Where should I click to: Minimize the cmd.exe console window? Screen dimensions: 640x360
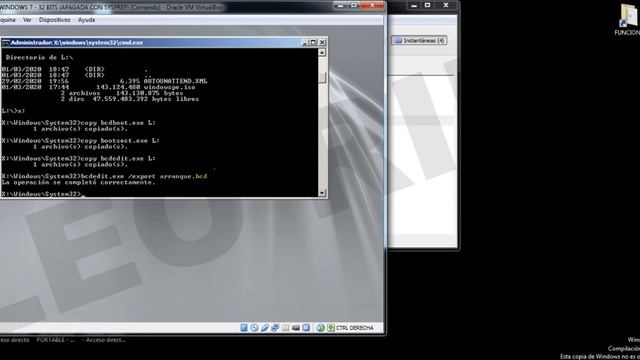click(x=304, y=42)
